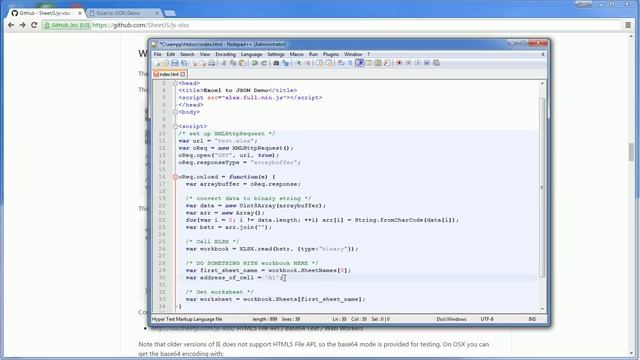
Task: Close the Excel to JSON Demo tab
Action: click(x=157, y=13)
